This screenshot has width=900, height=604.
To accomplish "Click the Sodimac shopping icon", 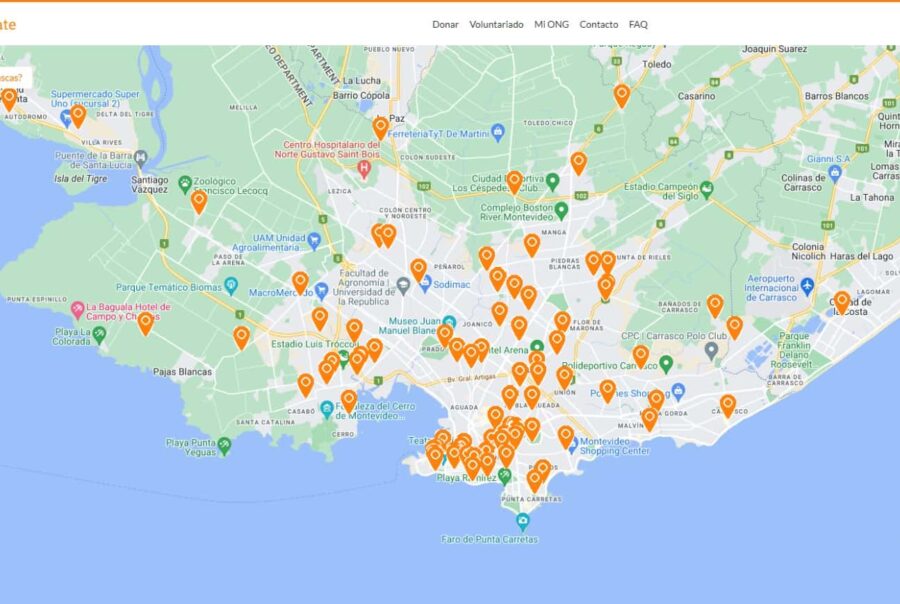I will (x=425, y=283).
